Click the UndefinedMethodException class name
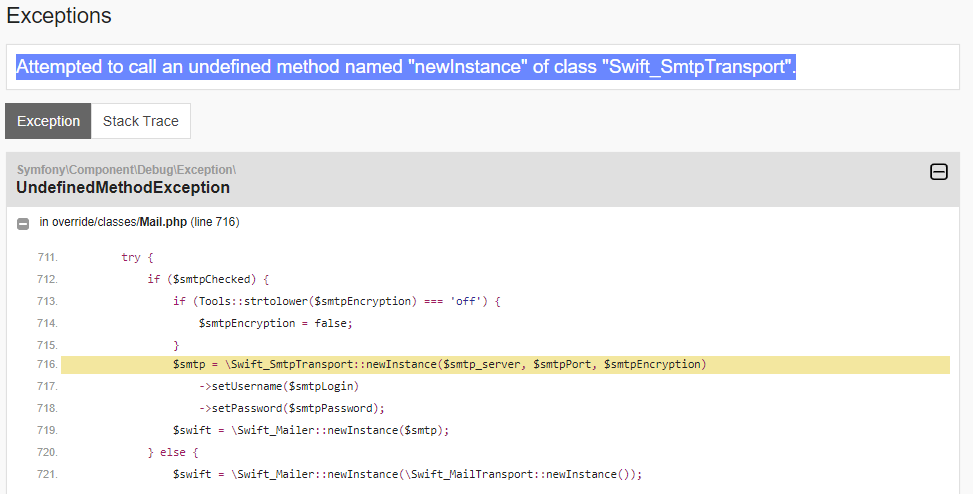Viewport: 973px width, 494px height. click(x=123, y=187)
